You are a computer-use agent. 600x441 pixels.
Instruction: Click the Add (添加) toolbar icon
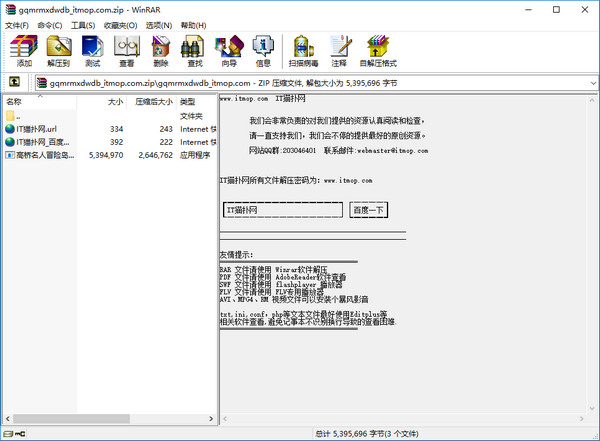point(24,51)
